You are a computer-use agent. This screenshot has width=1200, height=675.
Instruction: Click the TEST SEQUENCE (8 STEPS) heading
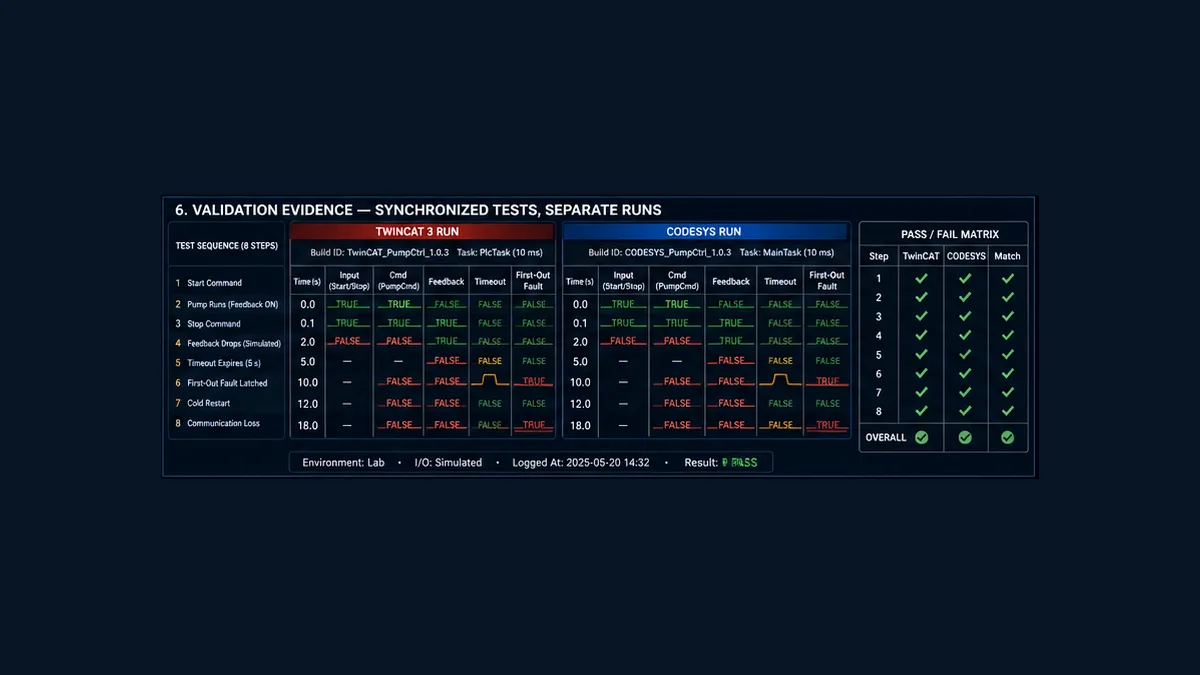(x=225, y=246)
